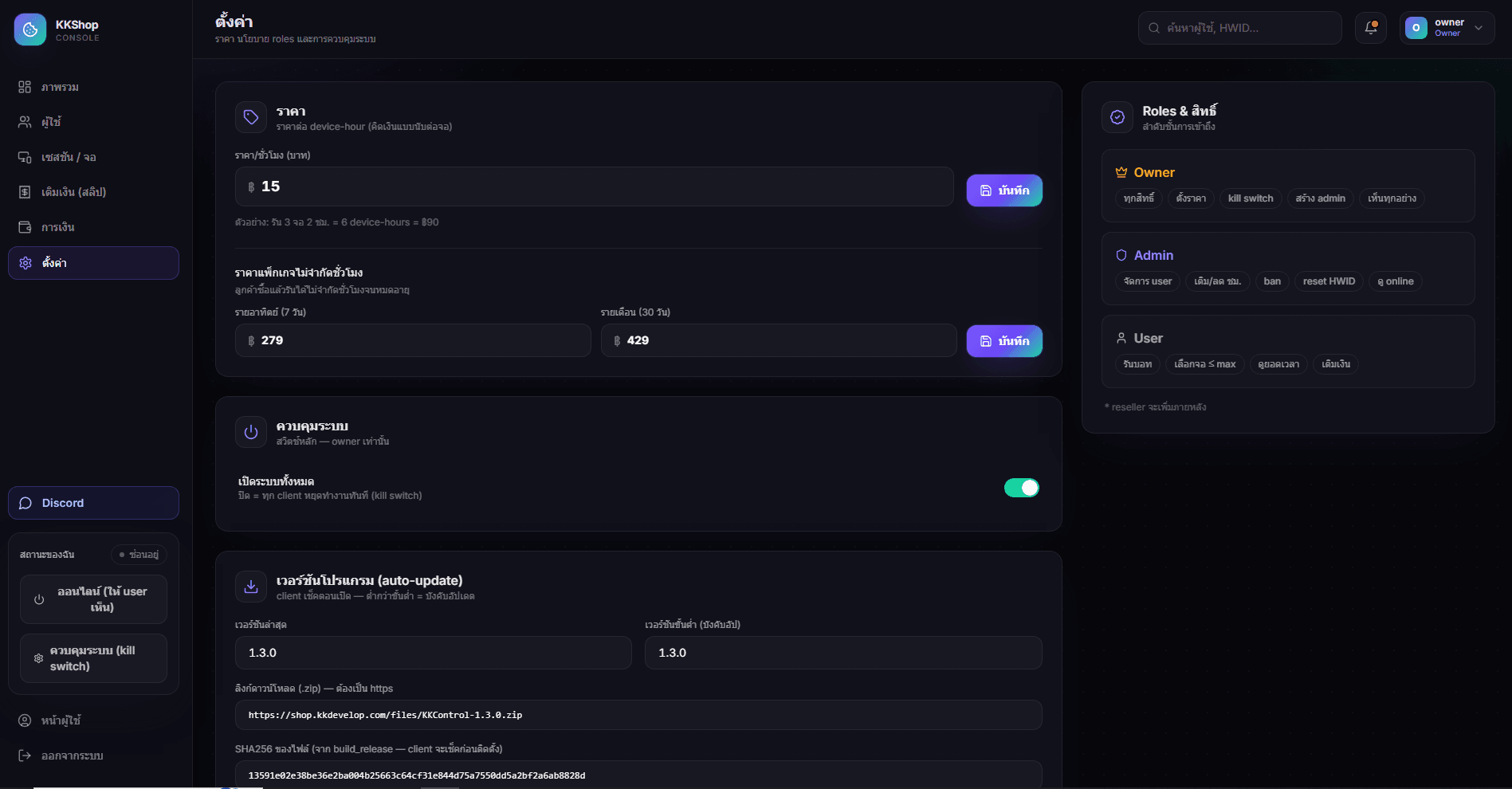Click the power icon in ออนไลน์ button

pyautogui.click(x=39, y=599)
